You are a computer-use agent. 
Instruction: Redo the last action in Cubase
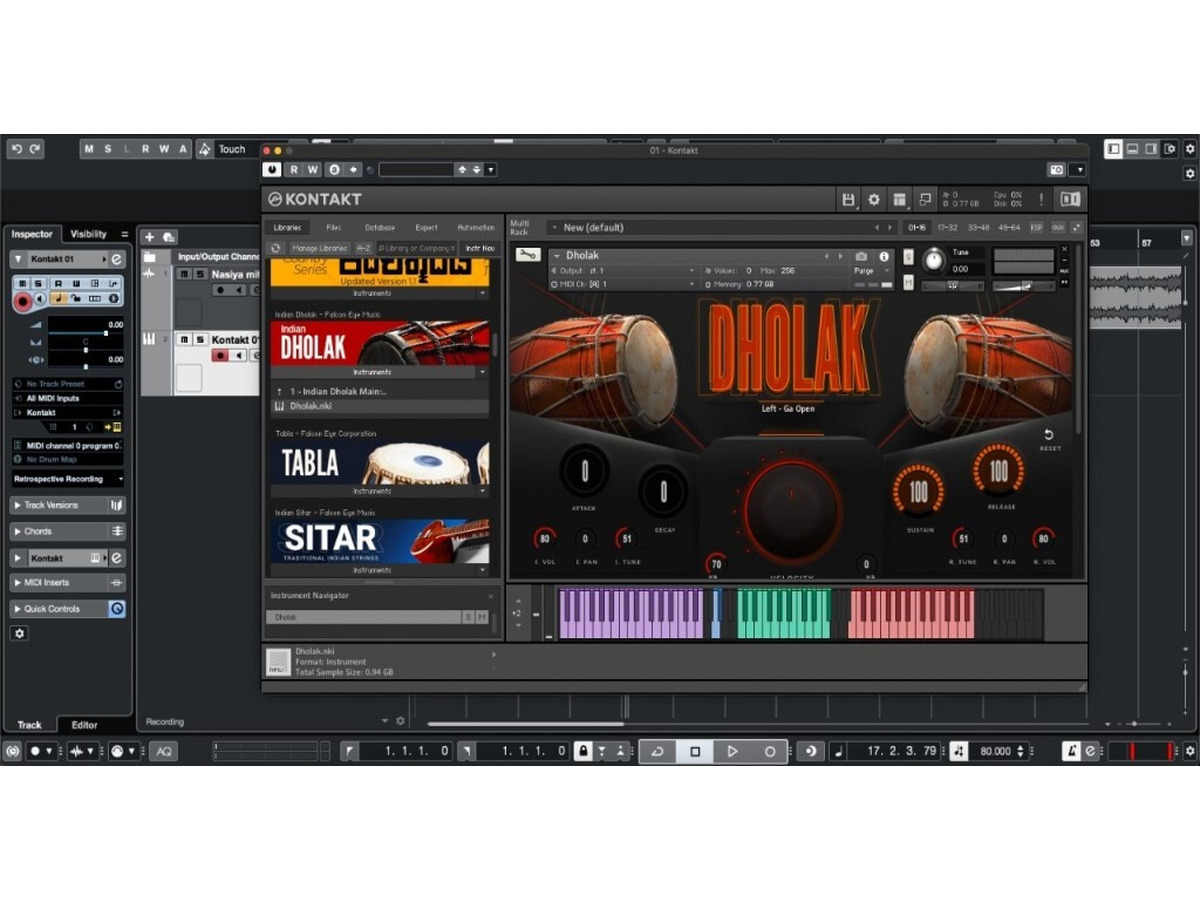tap(35, 149)
